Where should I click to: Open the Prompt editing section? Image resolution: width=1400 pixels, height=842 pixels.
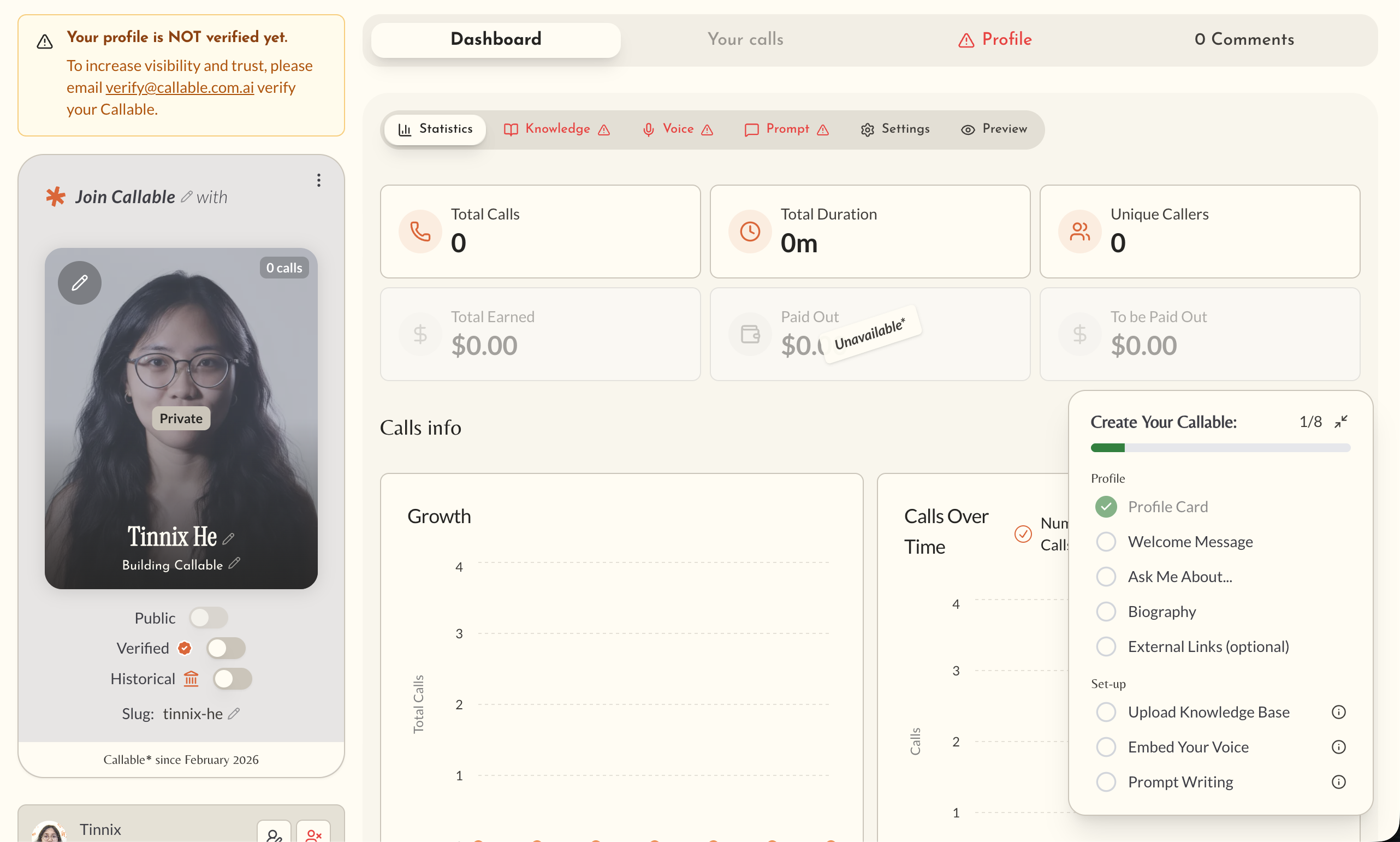pyautogui.click(x=786, y=129)
